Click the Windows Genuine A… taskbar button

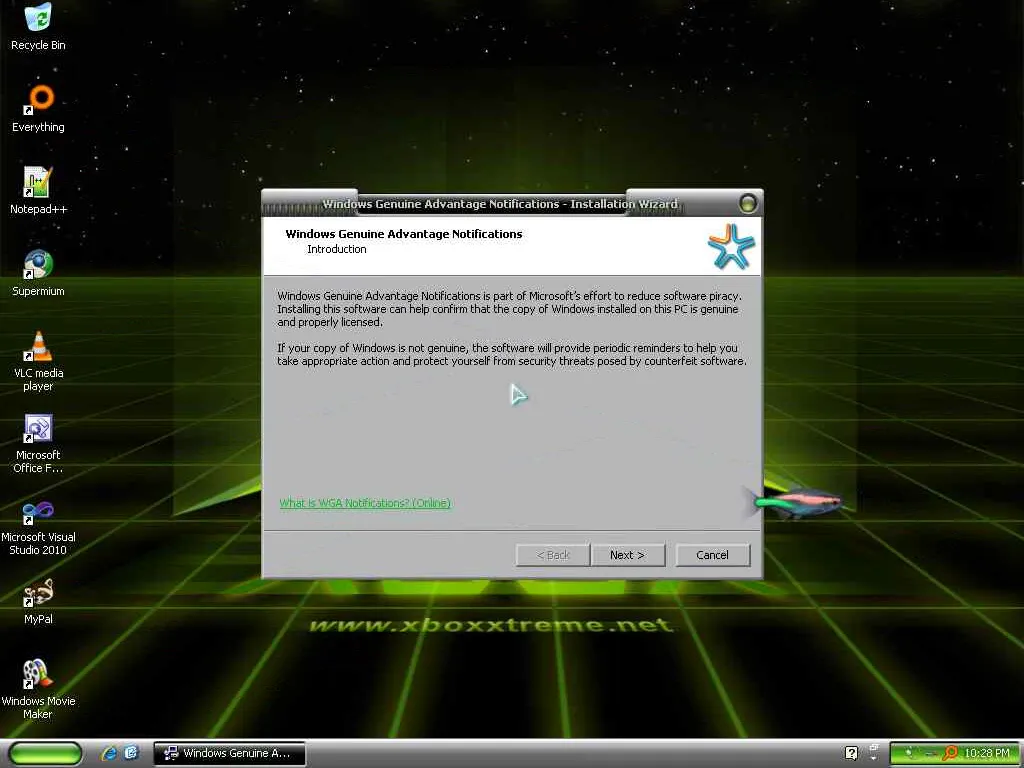click(229, 753)
